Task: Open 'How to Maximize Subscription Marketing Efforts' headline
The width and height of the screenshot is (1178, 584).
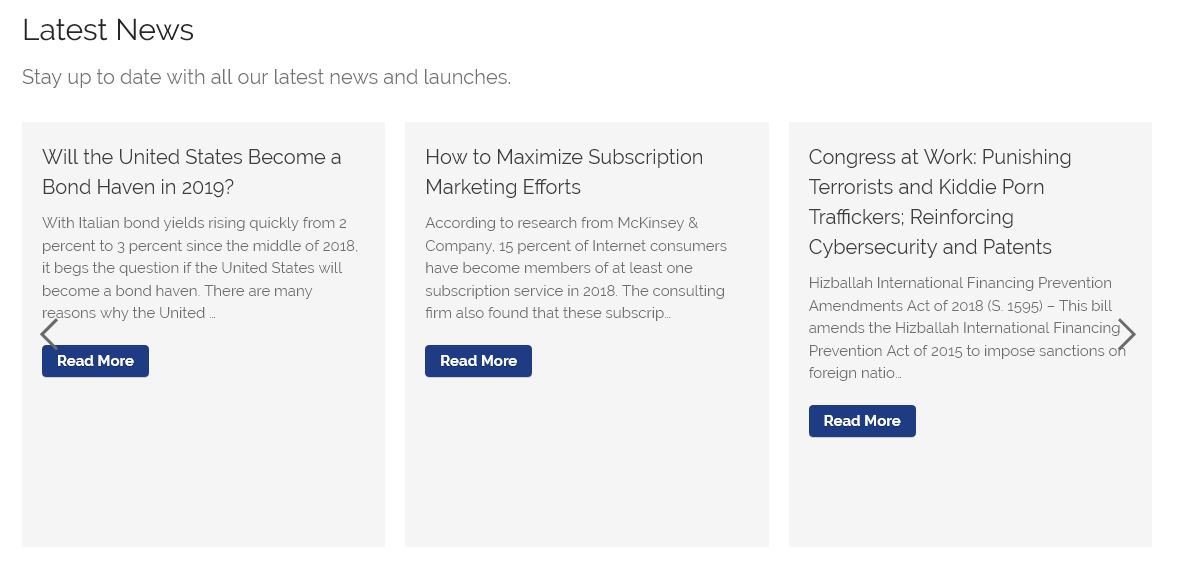Action: click(564, 171)
